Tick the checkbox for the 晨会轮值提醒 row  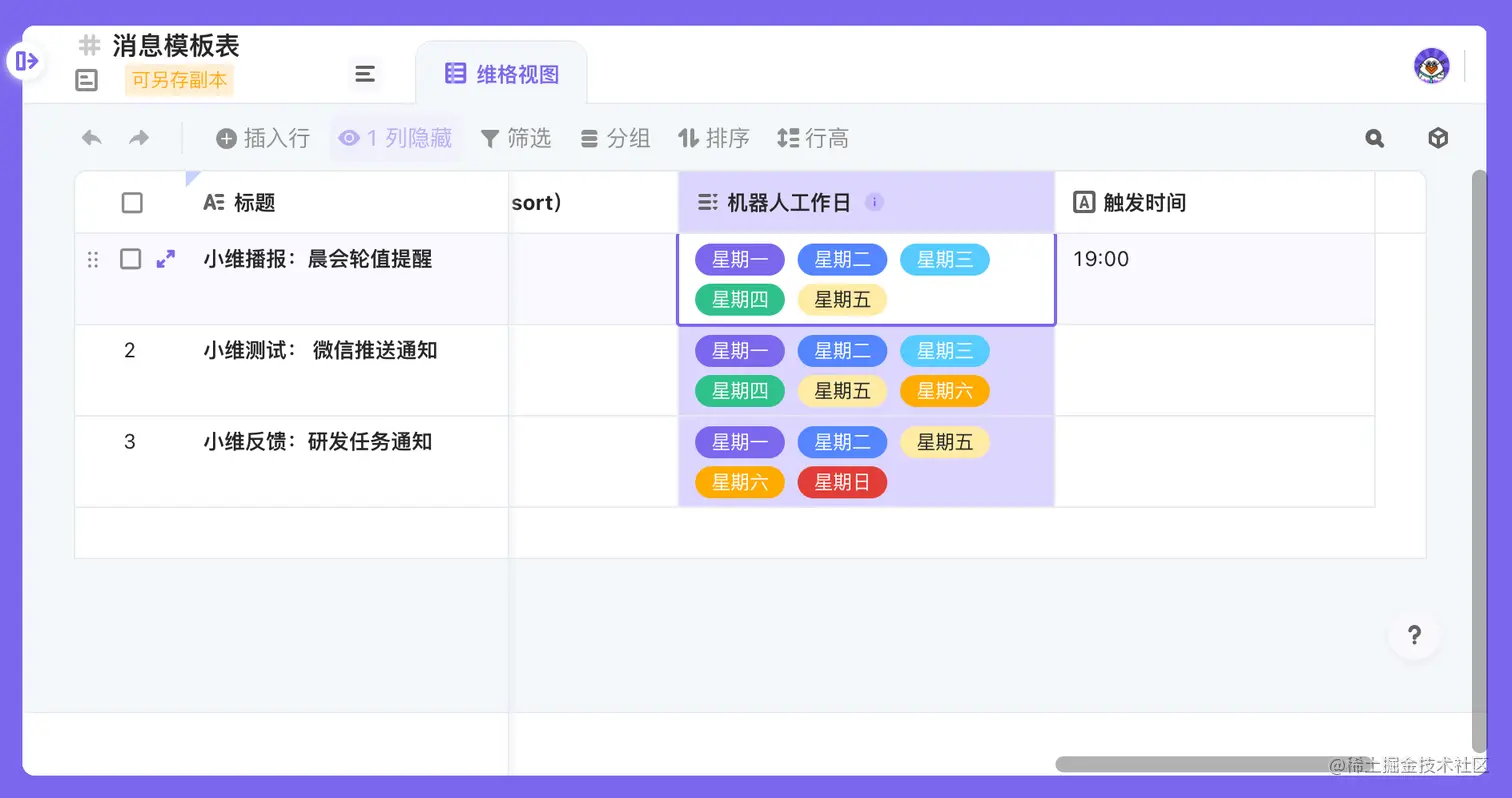coord(131,259)
